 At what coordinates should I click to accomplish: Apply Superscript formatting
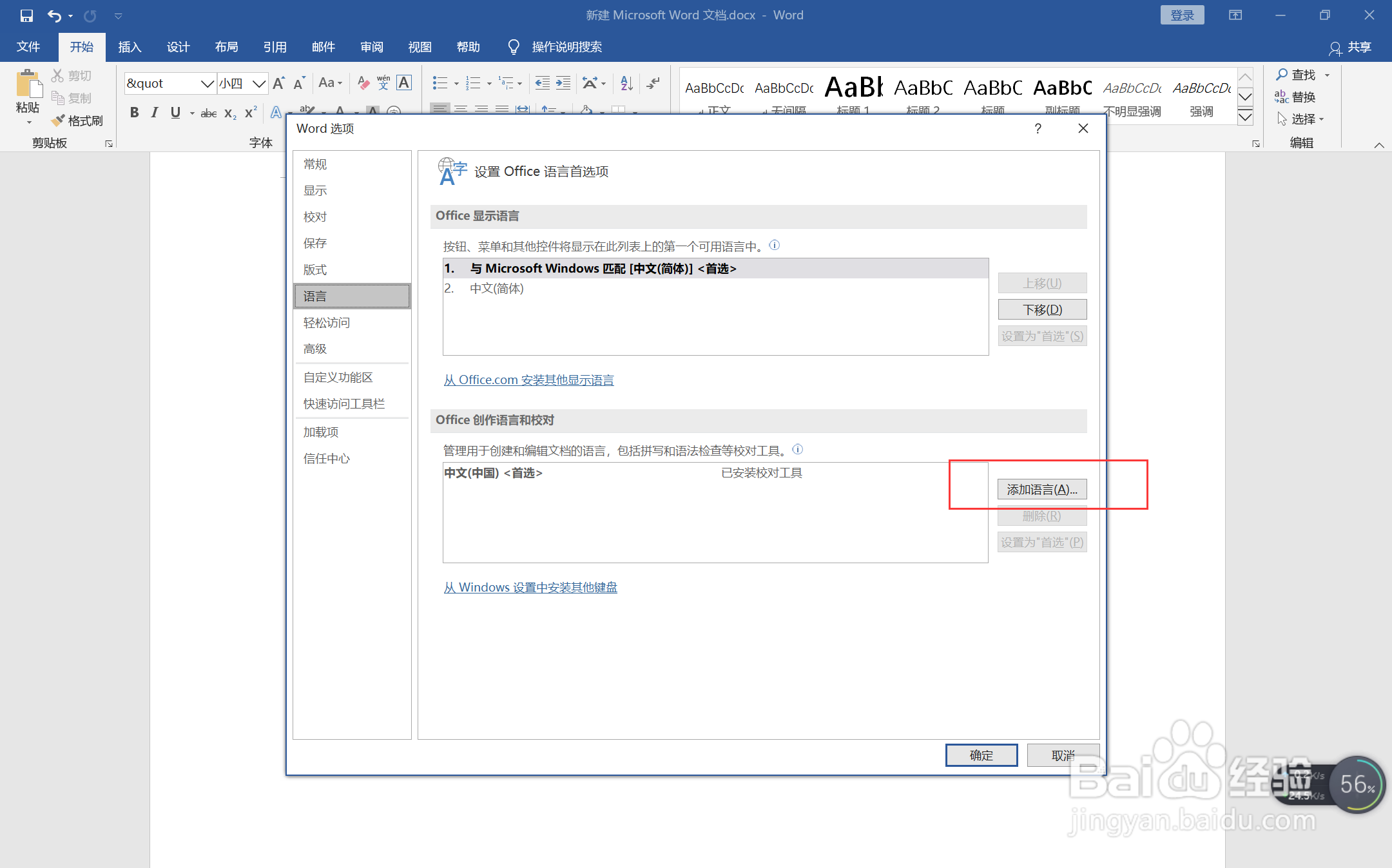click(251, 113)
